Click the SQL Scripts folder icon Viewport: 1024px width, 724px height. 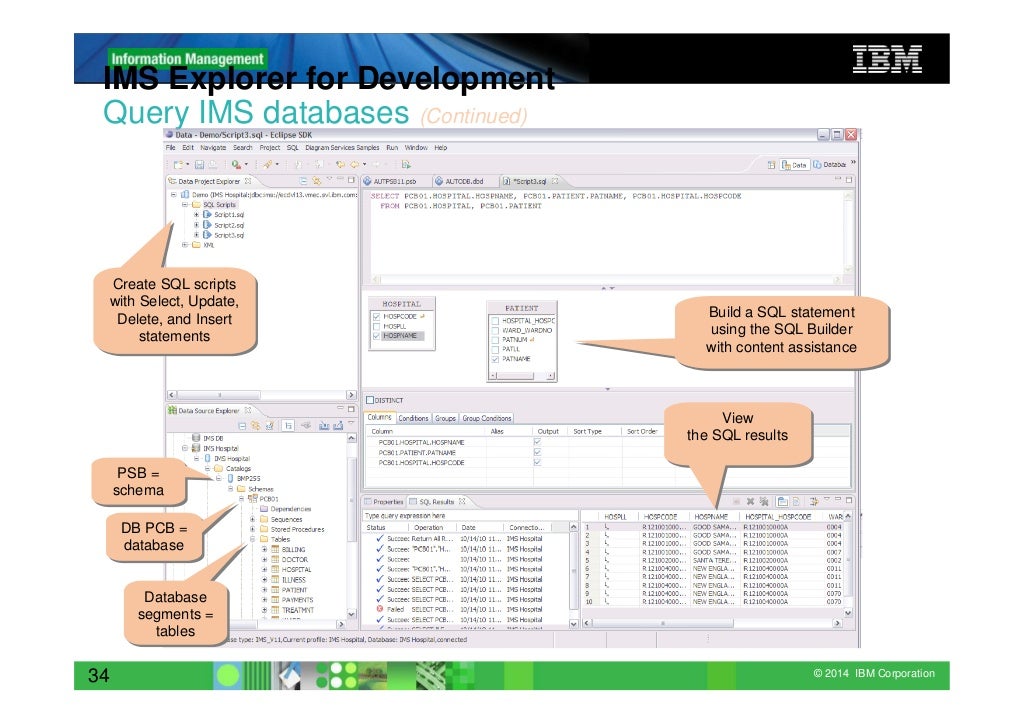click(x=196, y=204)
